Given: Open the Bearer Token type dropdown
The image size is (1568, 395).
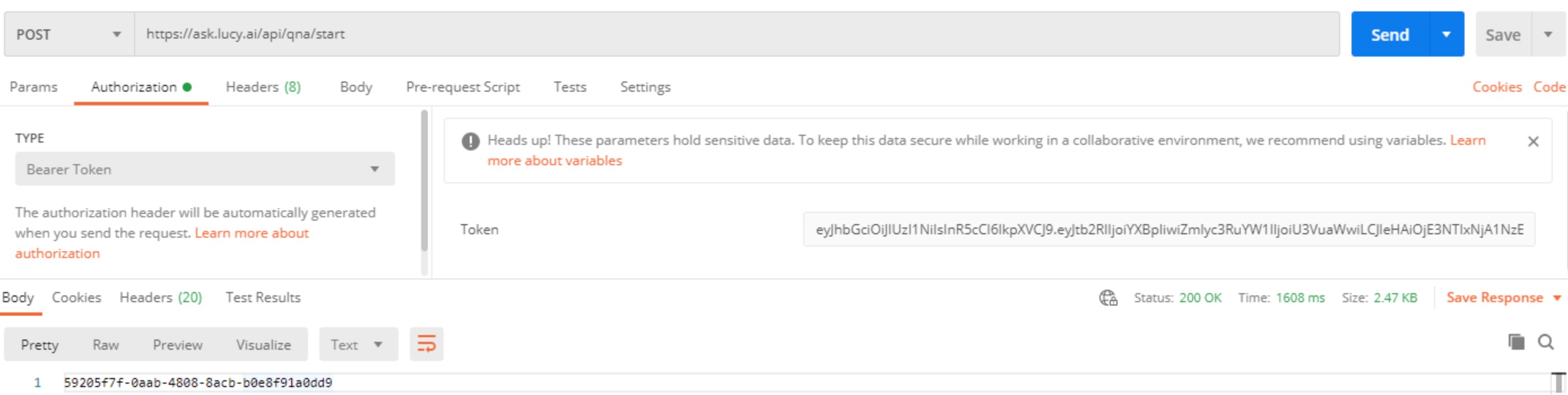Looking at the screenshot, I should click(205, 169).
